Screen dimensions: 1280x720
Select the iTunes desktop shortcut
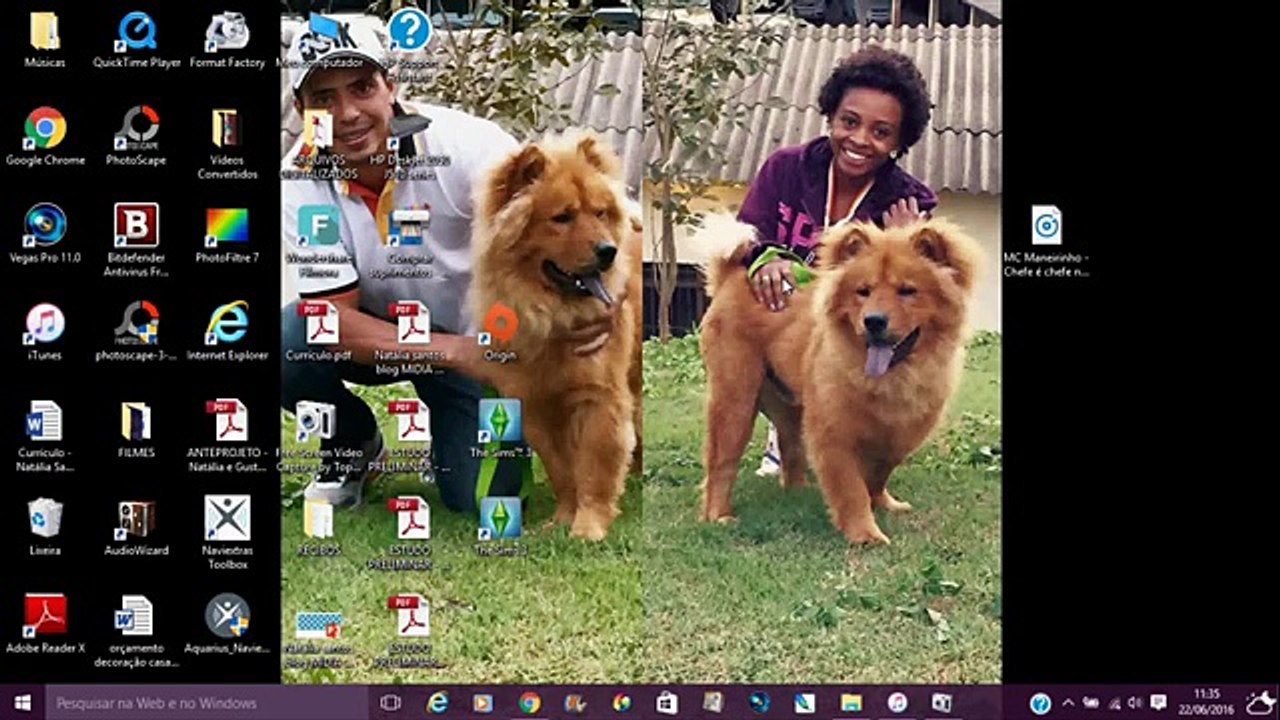click(x=45, y=332)
